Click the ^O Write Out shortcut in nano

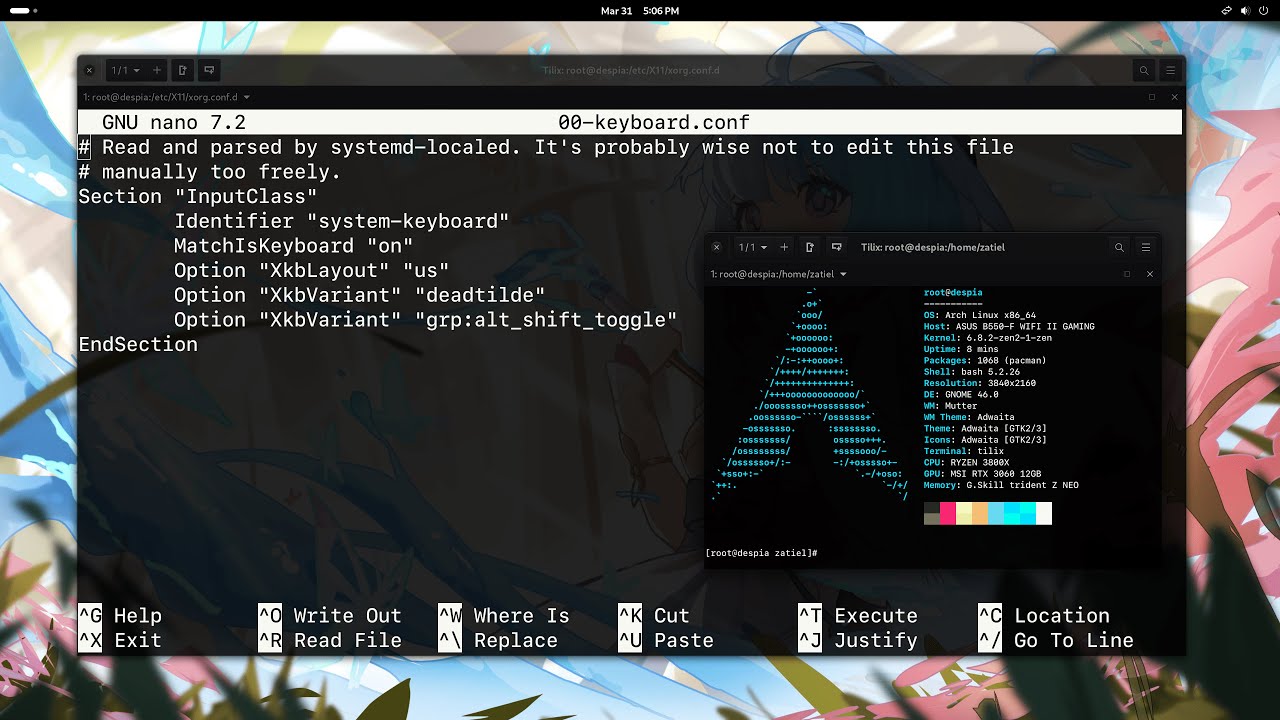(x=330, y=616)
